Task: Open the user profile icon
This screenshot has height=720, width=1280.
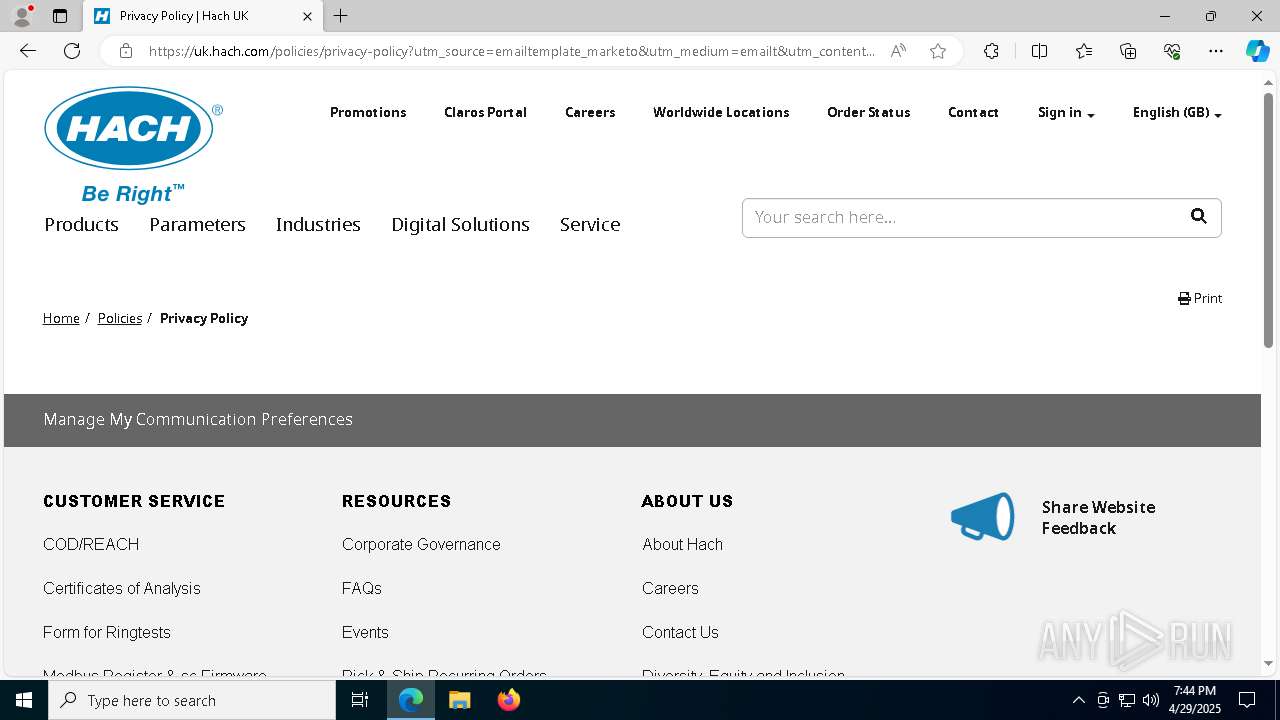Action: pyautogui.click(x=22, y=16)
